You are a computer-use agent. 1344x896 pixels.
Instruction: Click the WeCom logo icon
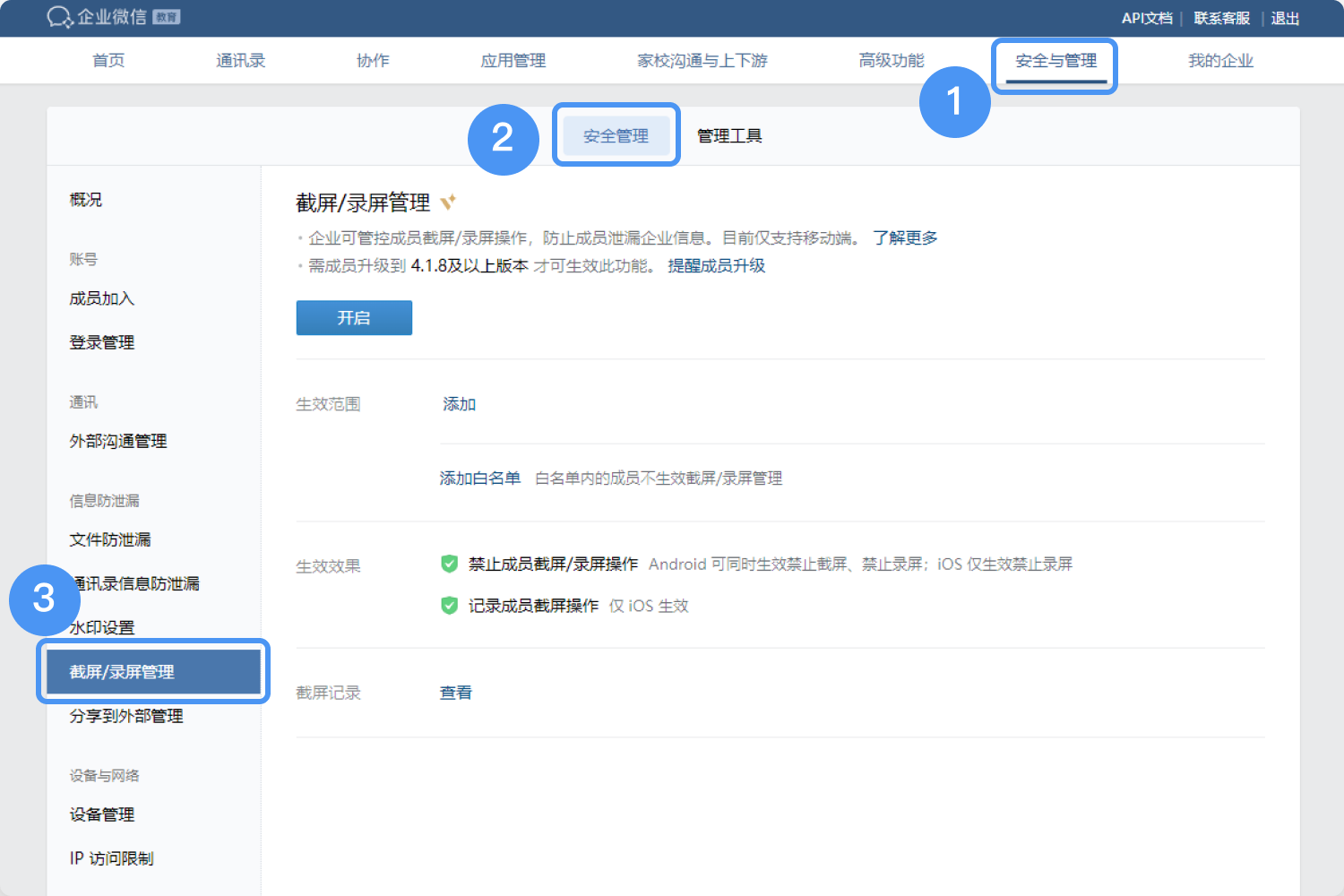pyautogui.click(x=60, y=17)
